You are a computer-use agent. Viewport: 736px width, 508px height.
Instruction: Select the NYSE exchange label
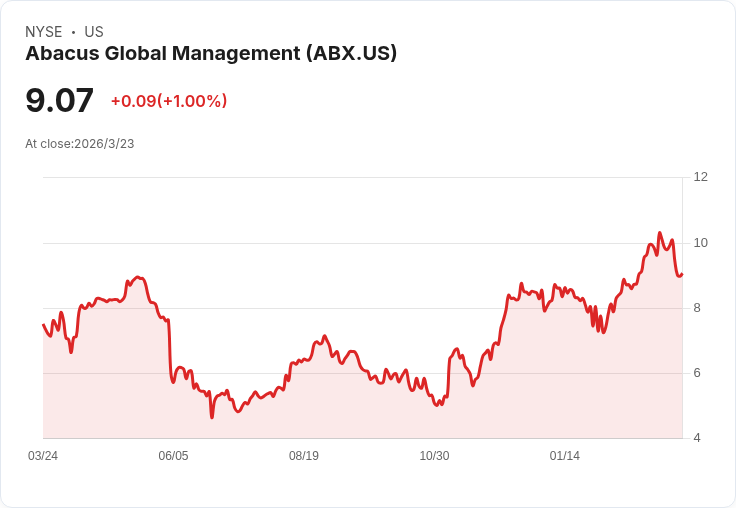click(x=44, y=32)
